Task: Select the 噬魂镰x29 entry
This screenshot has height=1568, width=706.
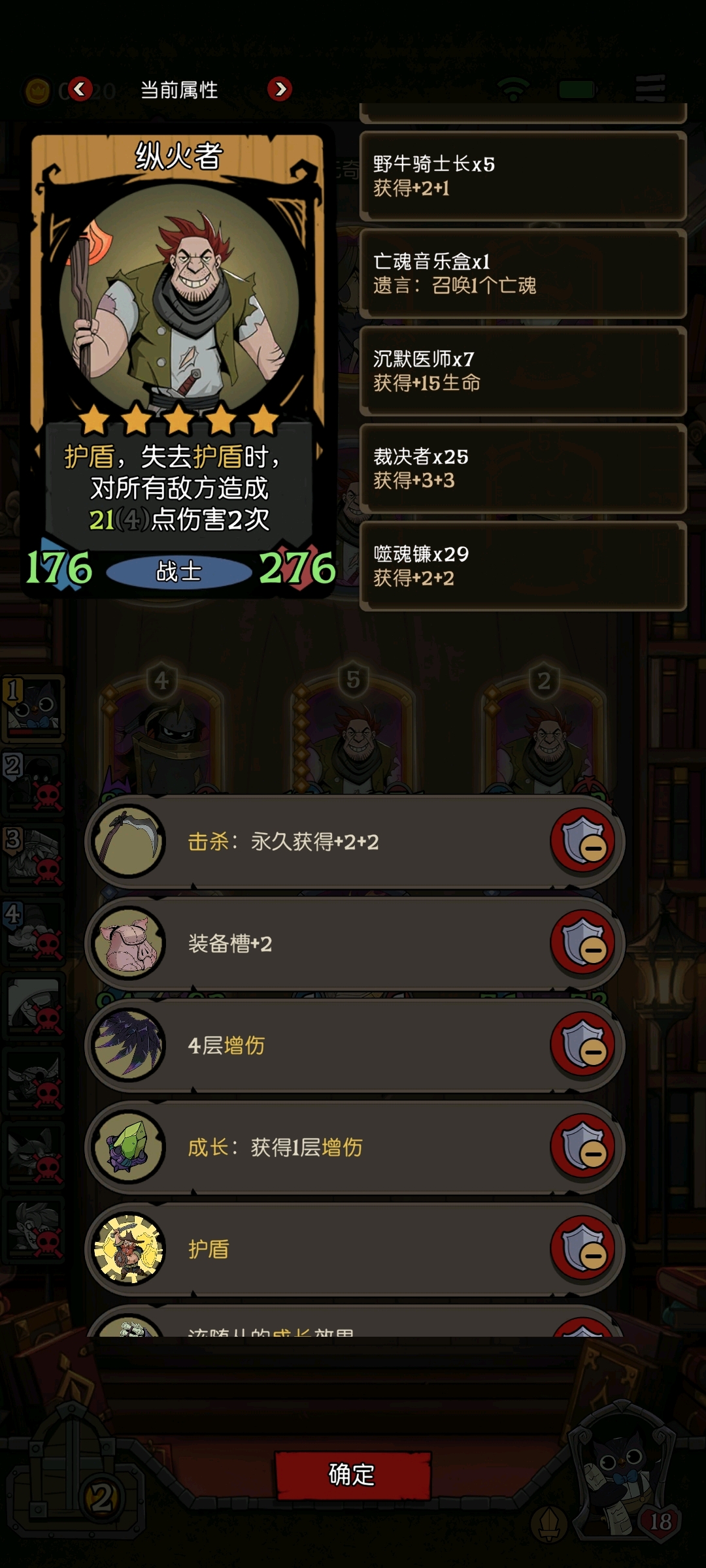Action: [x=523, y=566]
